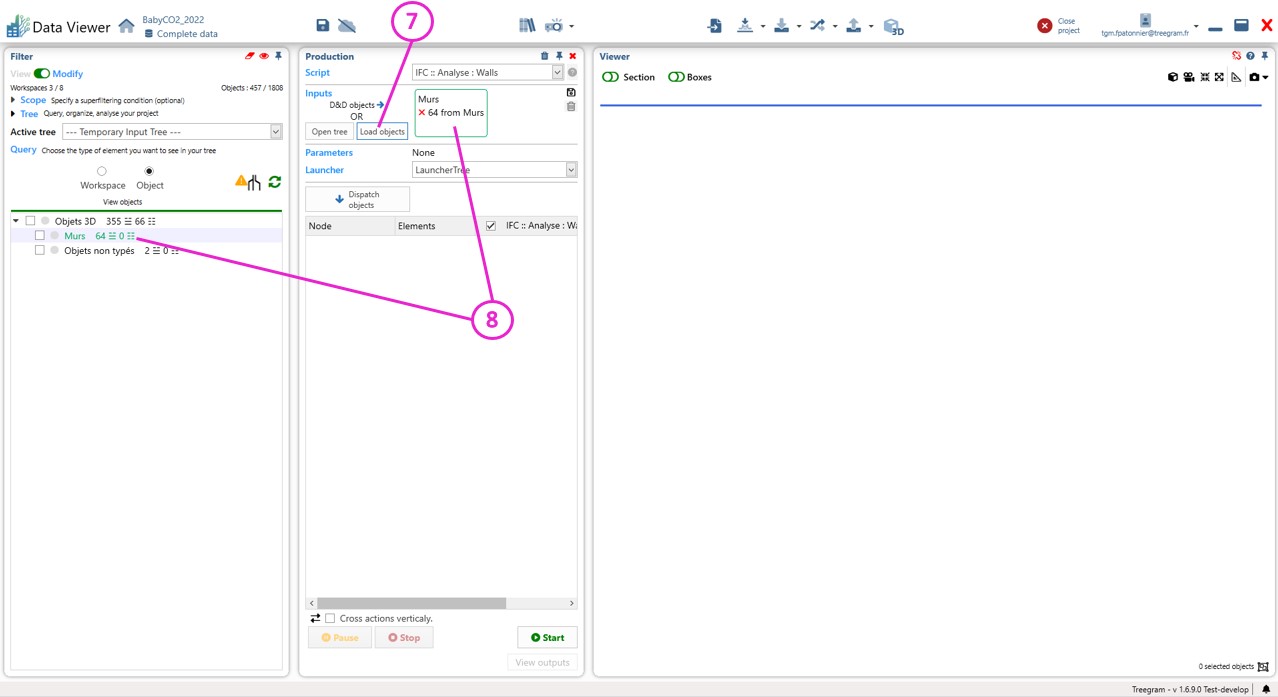Click the notification bell in status bar
Image resolution: width=1278 pixels, height=697 pixels.
(1266, 689)
